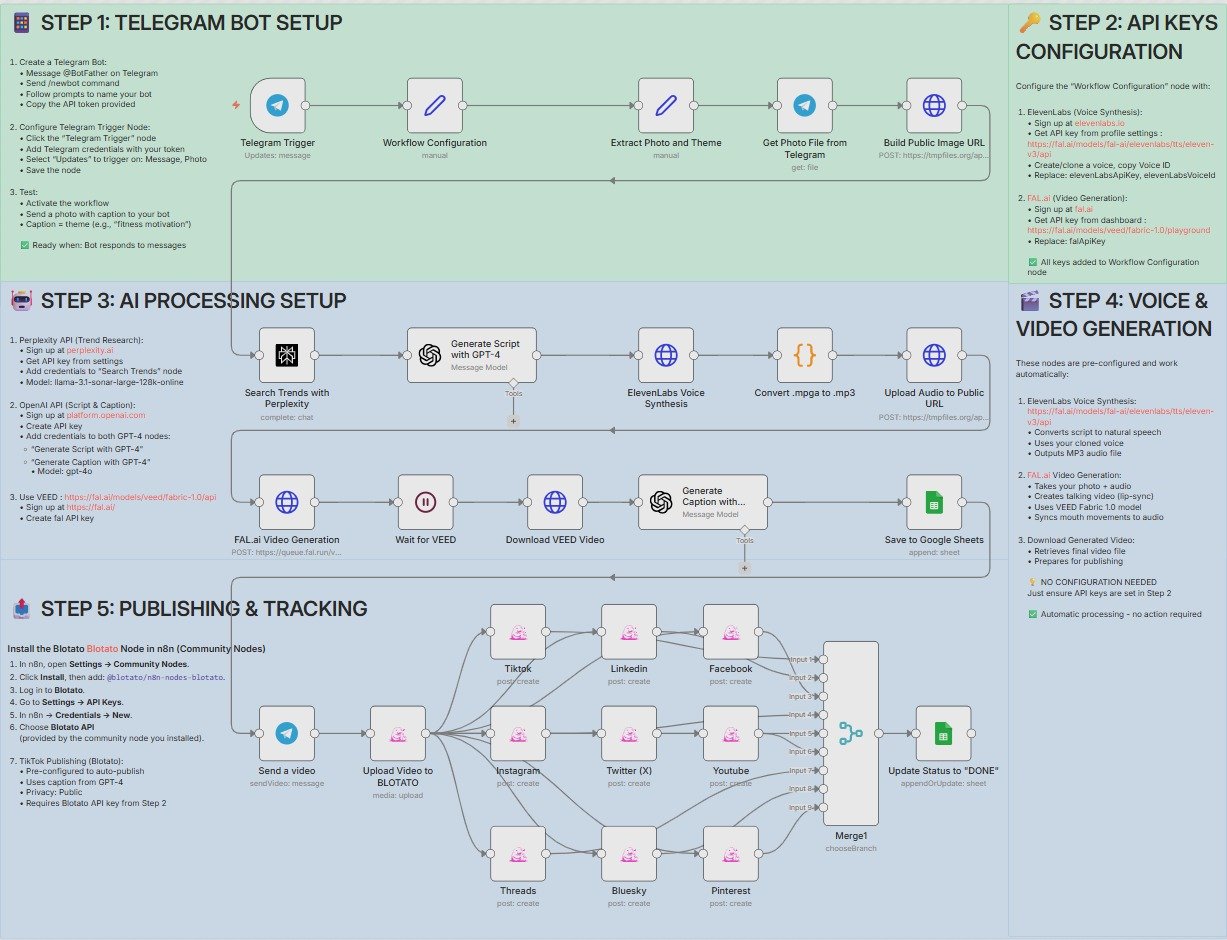
Task: Open fabric-1.0/playground URL in Step 2
Action: pos(1119,230)
